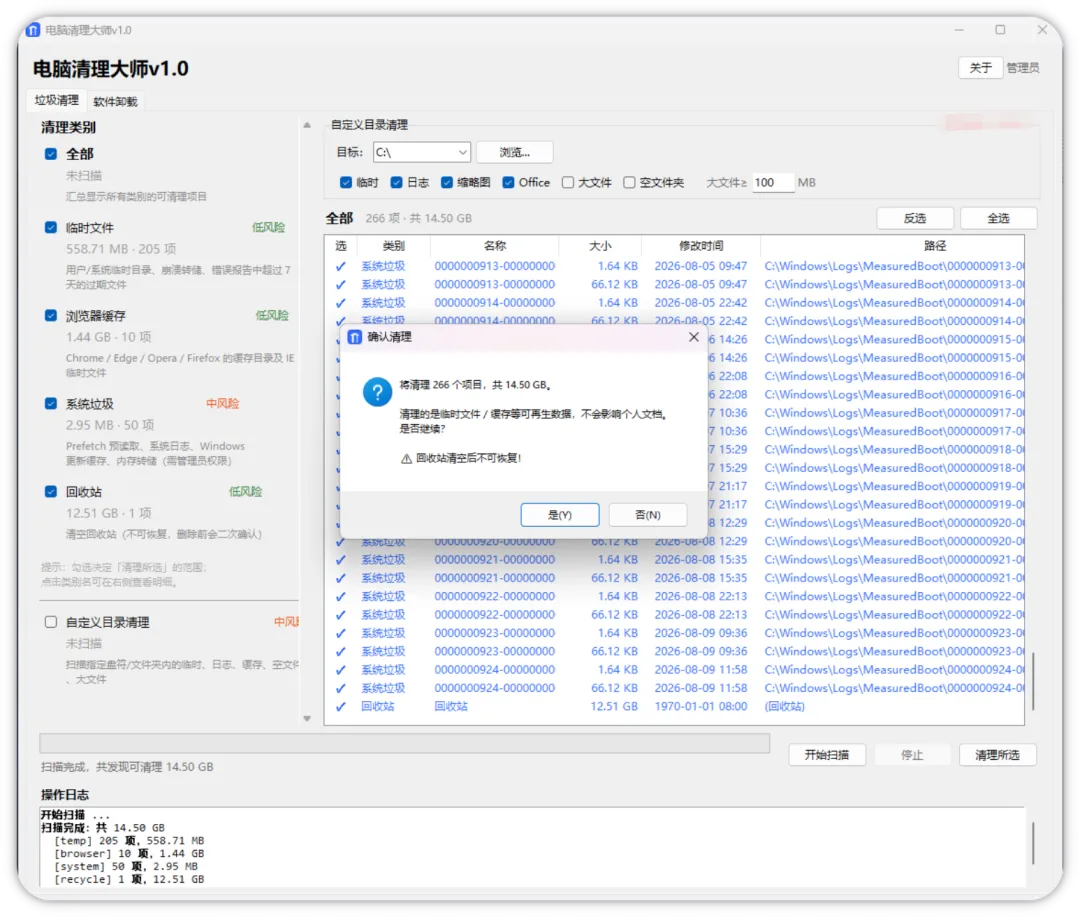Confirm cleaning with 是(Y) button
This screenshot has width=1080, height=917.
tap(559, 515)
